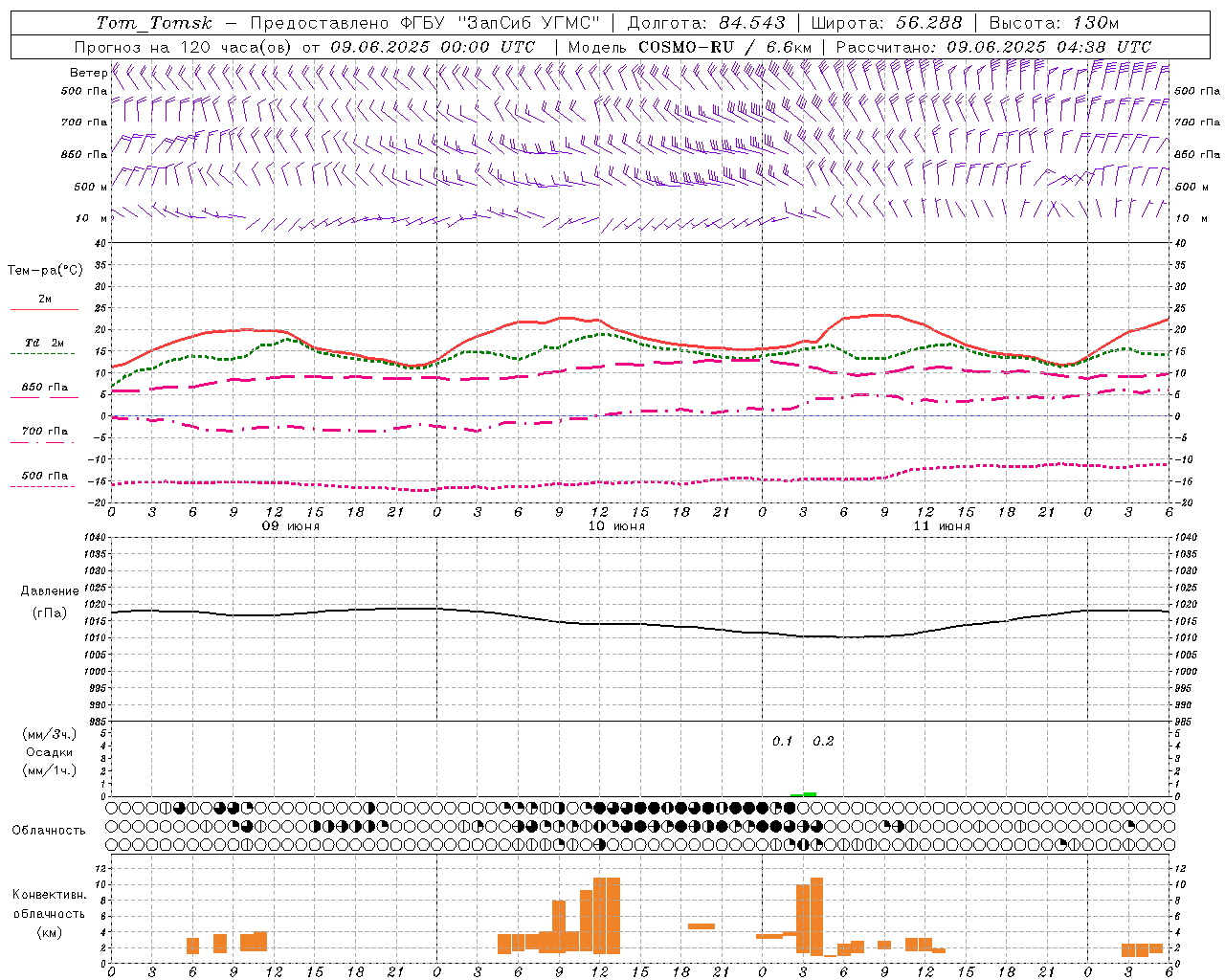The image size is (1225, 980).
Task: Click the Конвективн. label
Action: click(50, 895)
